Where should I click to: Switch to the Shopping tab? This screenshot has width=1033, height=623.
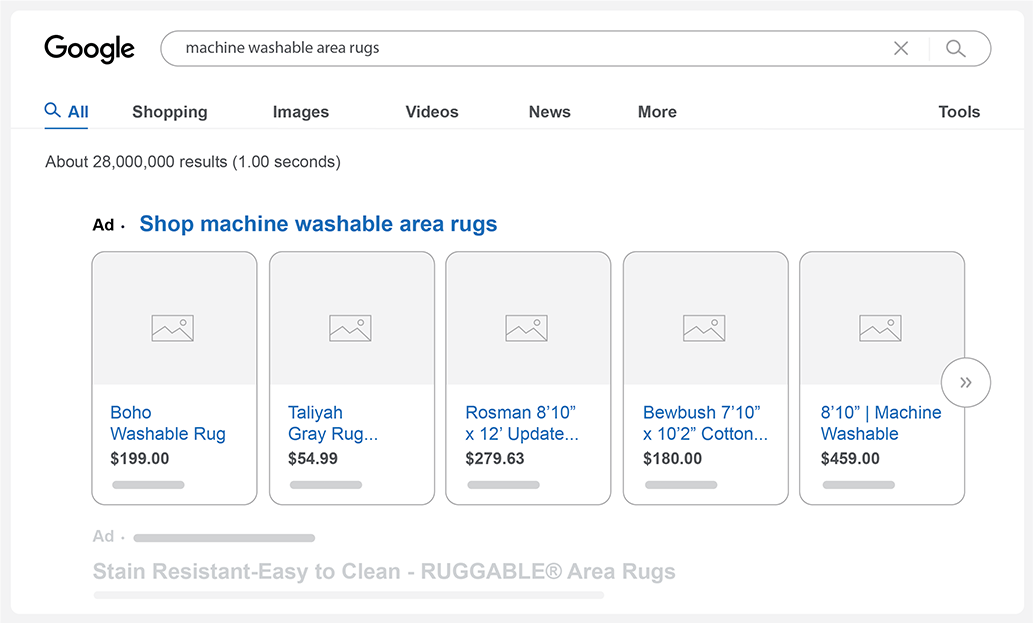170,112
